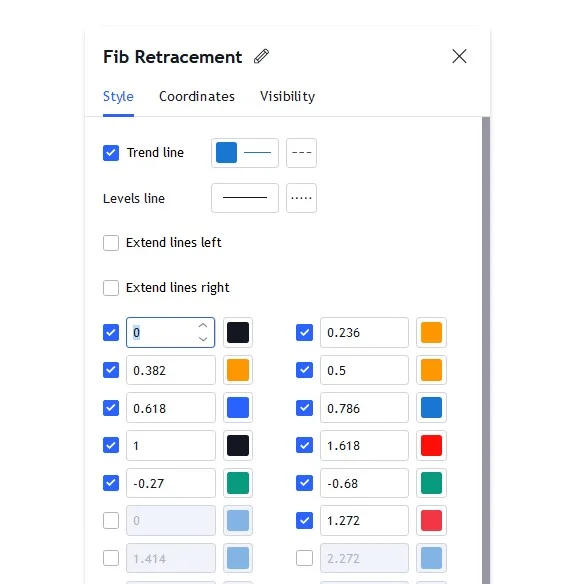Viewport: 585px width, 584px height.
Task: Click the 0.786 level value field
Action: pyautogui.click(x=364, y=408)
